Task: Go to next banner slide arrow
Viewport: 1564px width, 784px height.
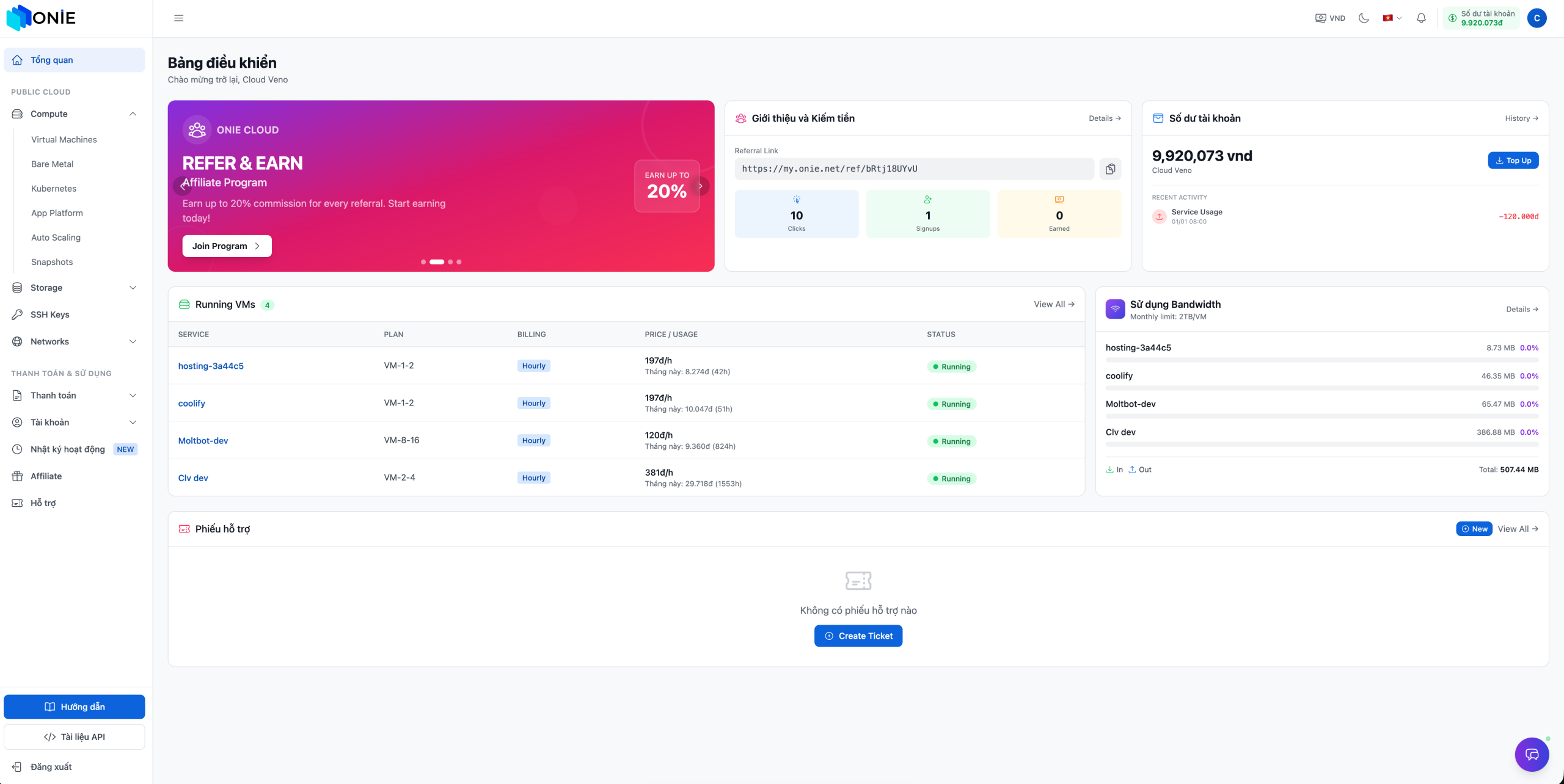Action: (701, 186)
